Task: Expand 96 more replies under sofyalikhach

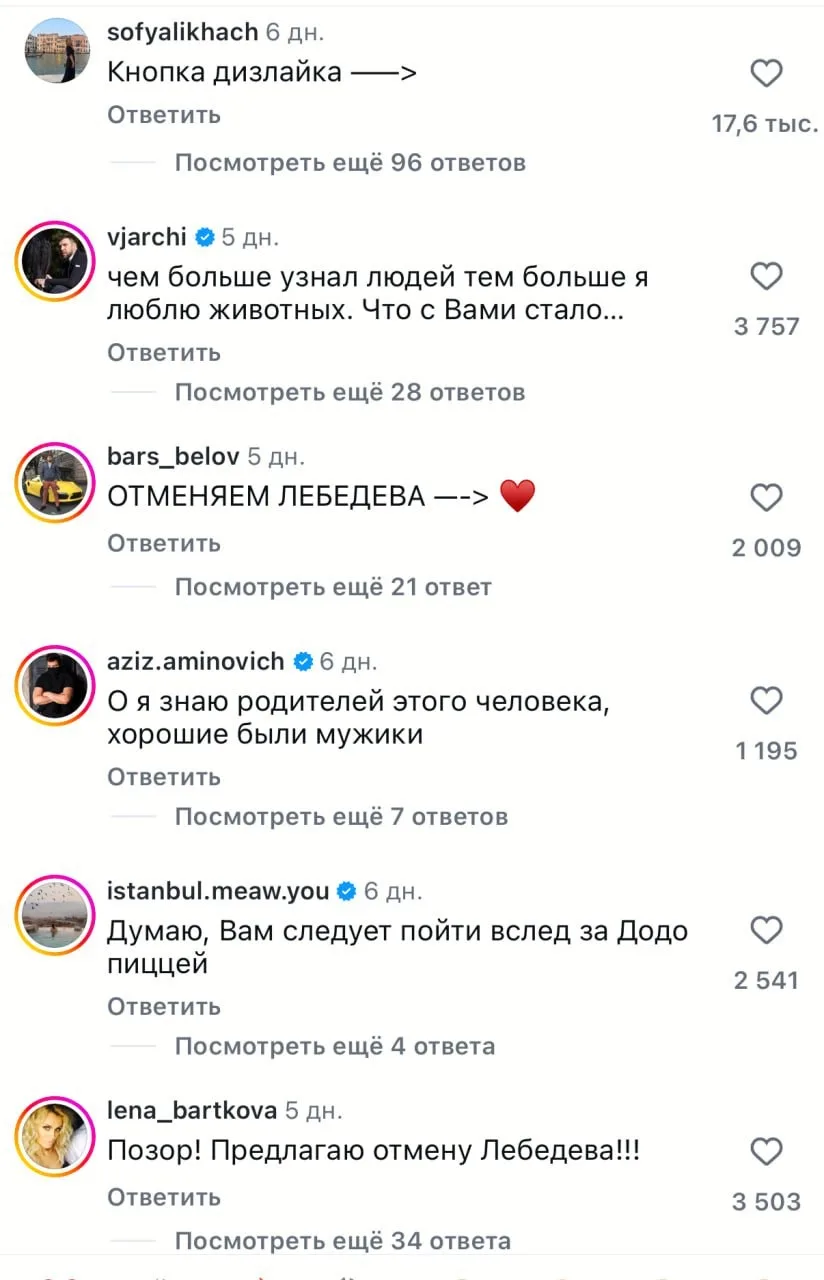Action: 349,162
